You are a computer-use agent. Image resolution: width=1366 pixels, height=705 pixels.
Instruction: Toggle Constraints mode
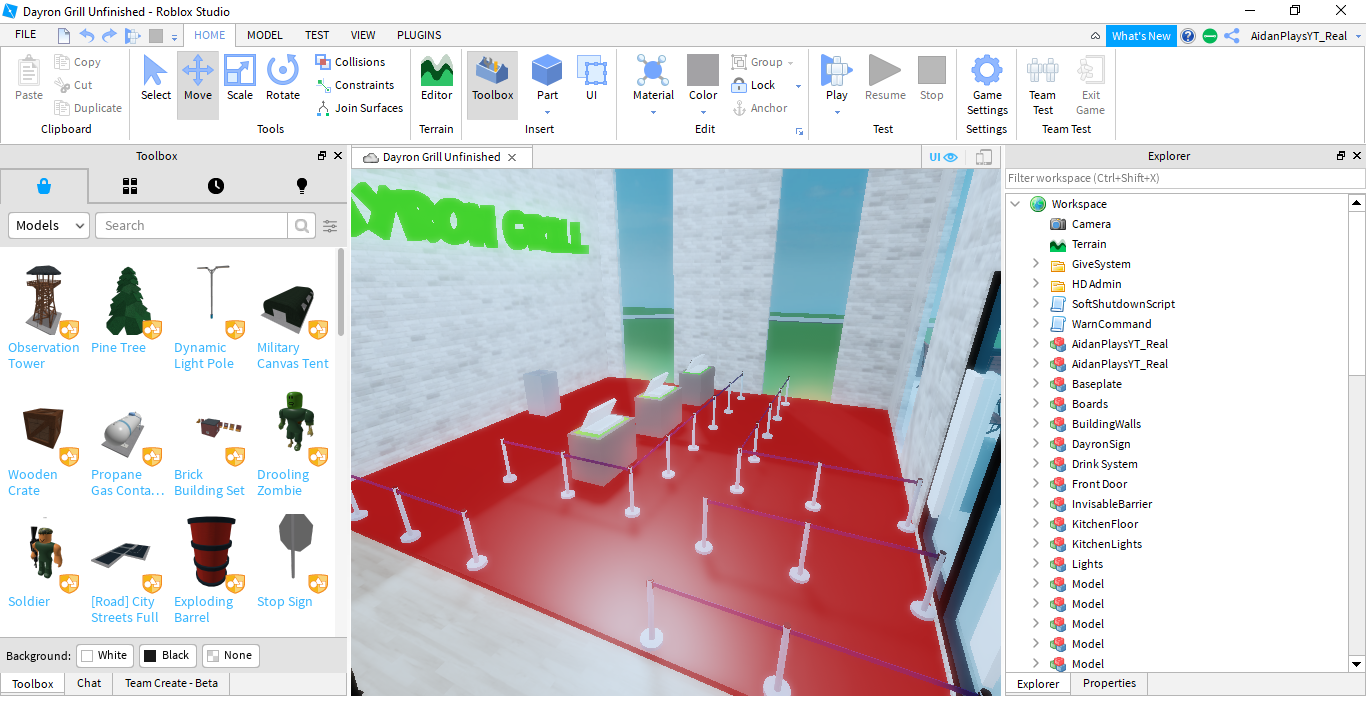click(x=355, y=85)
